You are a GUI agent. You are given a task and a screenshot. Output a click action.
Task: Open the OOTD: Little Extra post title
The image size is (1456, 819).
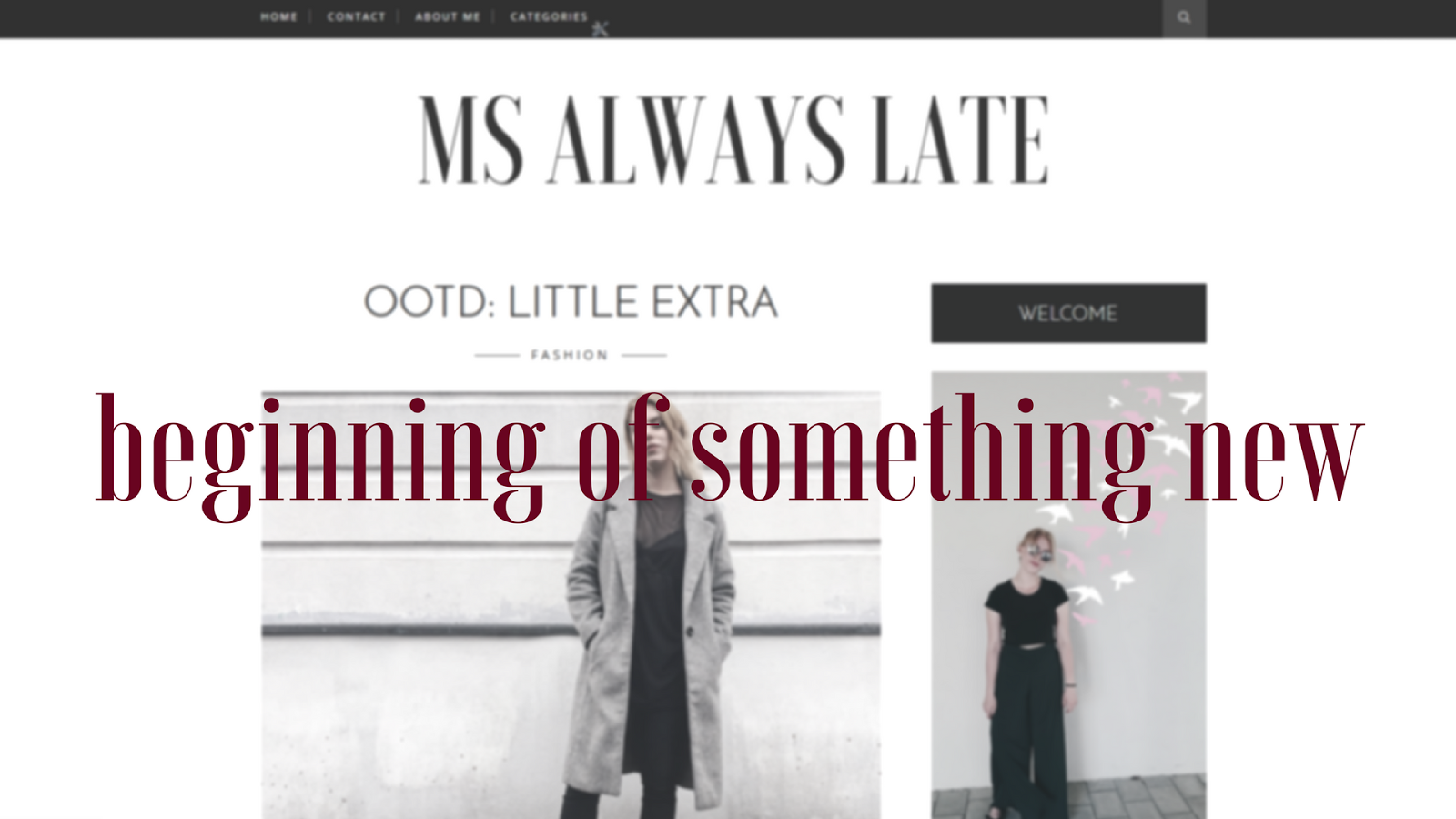571,302
